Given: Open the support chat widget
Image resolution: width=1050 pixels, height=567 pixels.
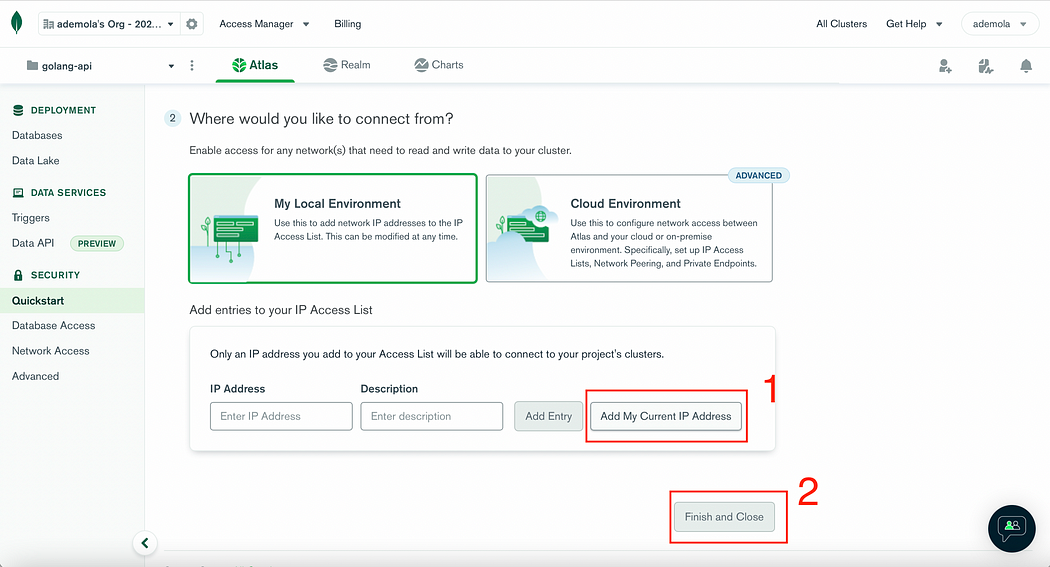Looking at the screenshot, I should pyautogui.click(x=1012, y=529).
